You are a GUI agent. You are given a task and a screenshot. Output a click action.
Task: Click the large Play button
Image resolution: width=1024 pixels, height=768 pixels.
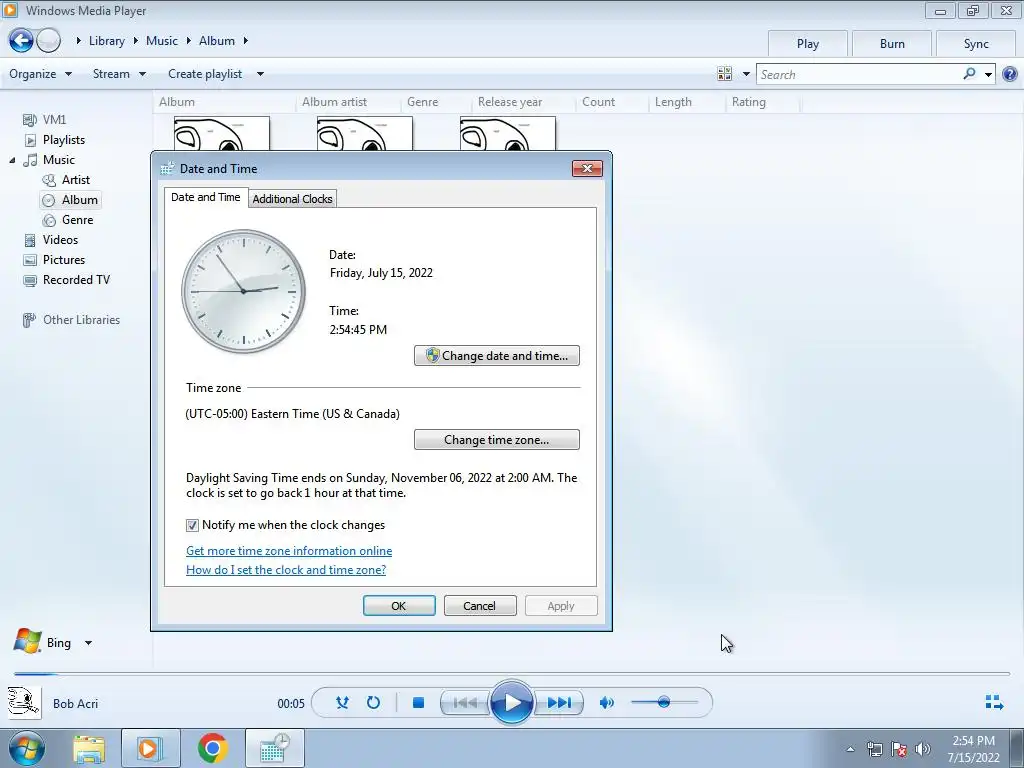511,703
